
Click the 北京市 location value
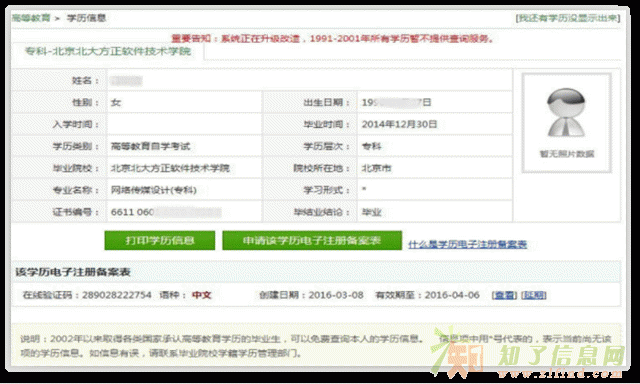(376, 168)
